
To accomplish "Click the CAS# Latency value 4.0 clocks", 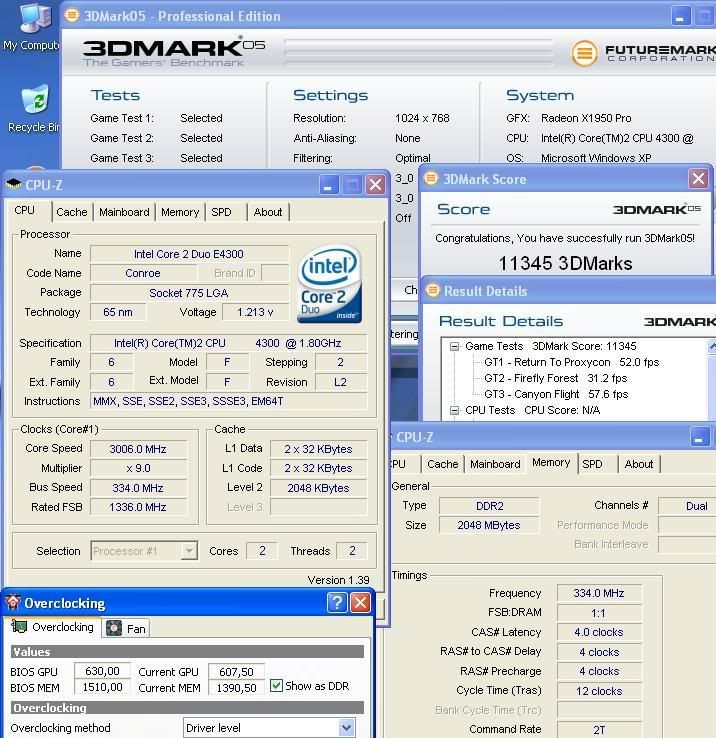I will (x=598, y=632).
